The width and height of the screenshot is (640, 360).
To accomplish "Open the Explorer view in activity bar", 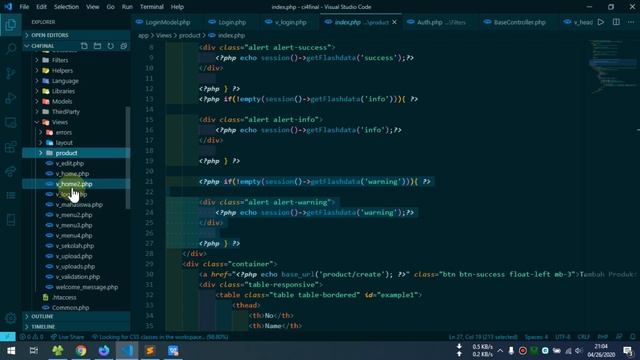I will click(x=11, y=25).
